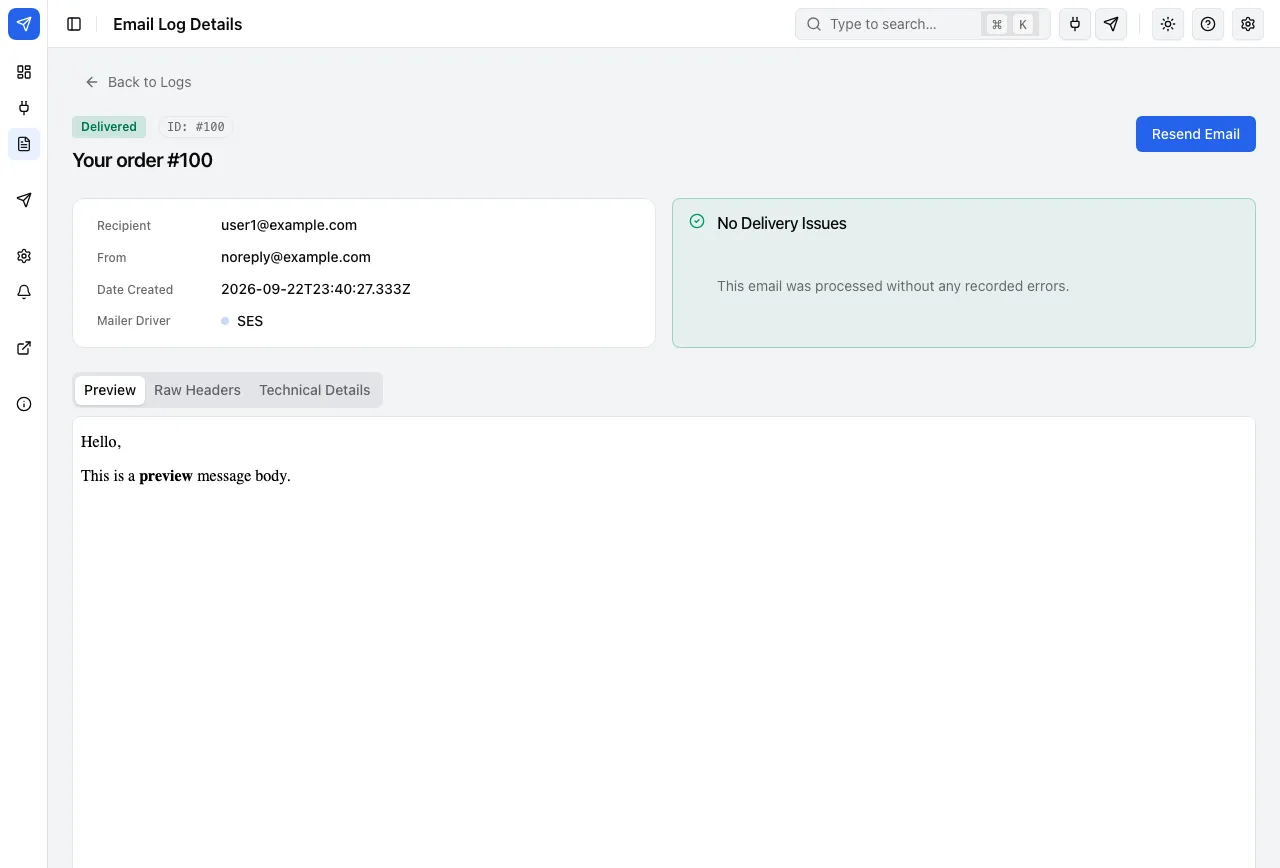Open the external link icon in sidebar
The image size is (1280, 868).
(x=24, y=348)
